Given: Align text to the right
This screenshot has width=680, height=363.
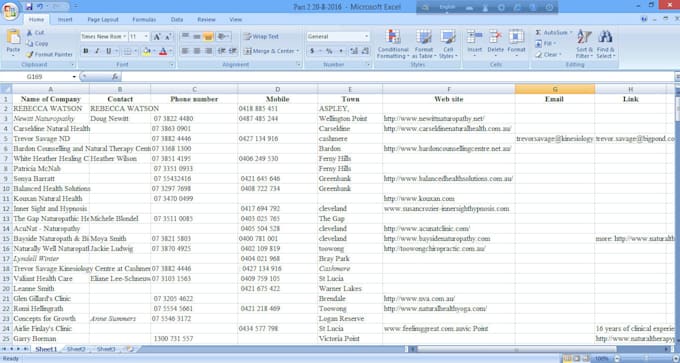Looking at the screenshot, I should point(208,51).
